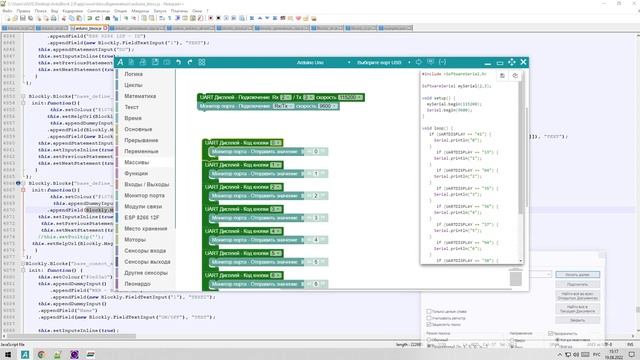This screenshot has width=640, height=360.
Task: Select the arduino_blocks.js tab in Notepad++
Action: pos(89,28)
